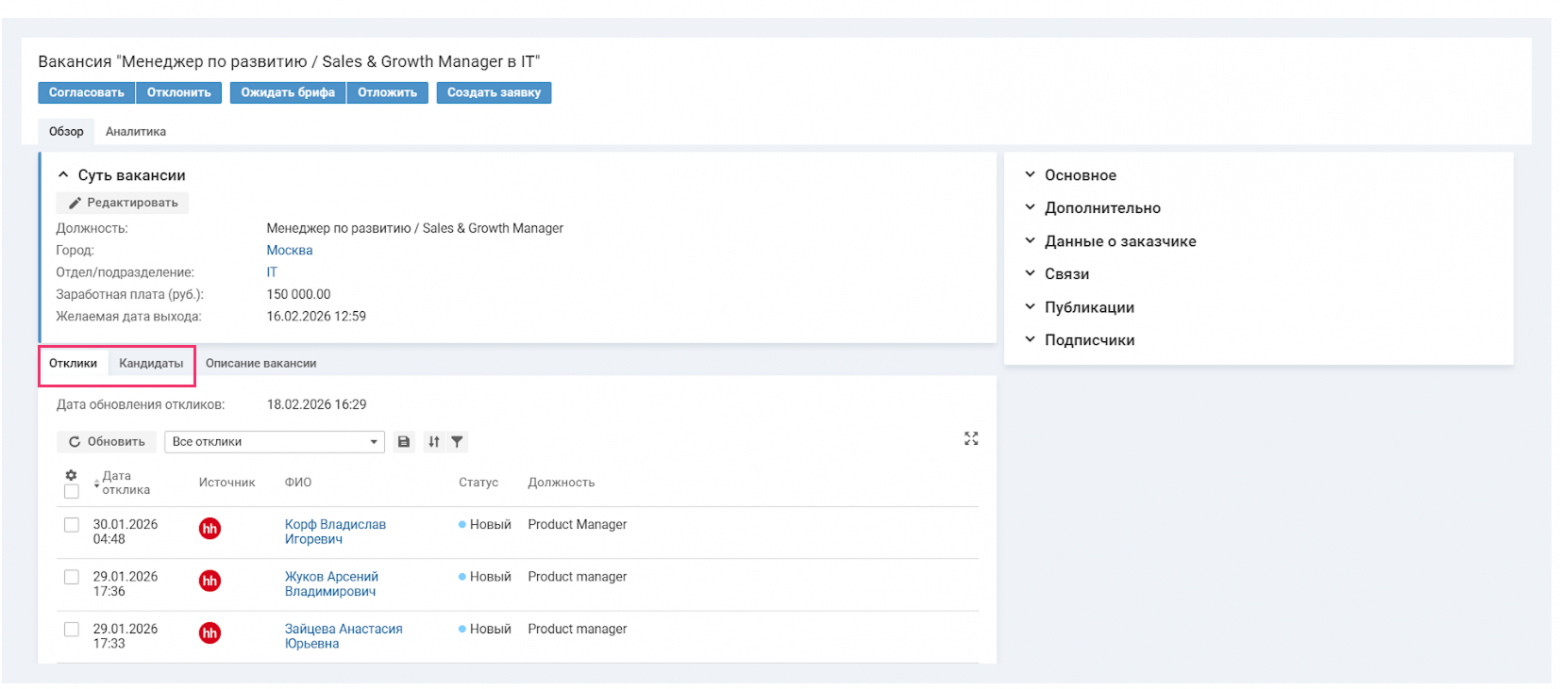Click the hh source icon for Жуков Арсений
The height and width of the screenshot is (689, 1560).
click(210, 580)
